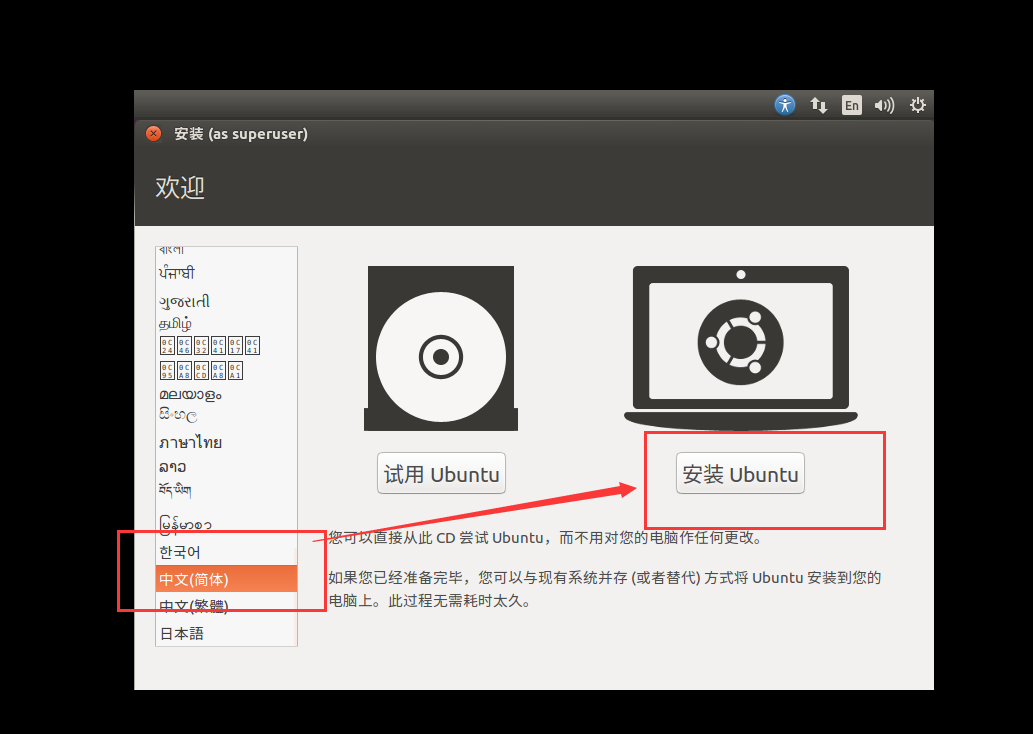Click the 安装 Ubuntu button
This screenshot has width=1033, height=734.
740,473
